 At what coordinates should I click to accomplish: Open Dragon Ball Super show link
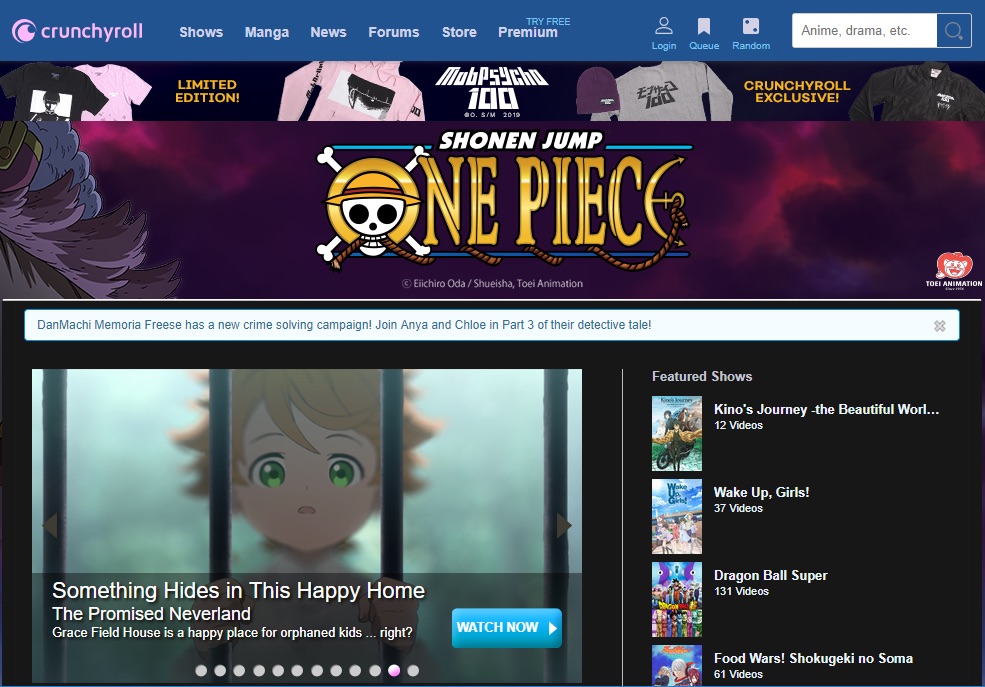point(770,575)
